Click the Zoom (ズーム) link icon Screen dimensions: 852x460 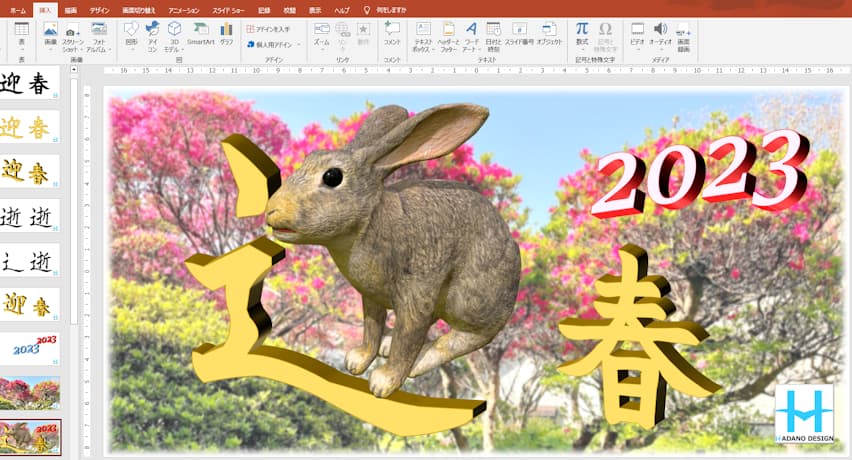322,29
